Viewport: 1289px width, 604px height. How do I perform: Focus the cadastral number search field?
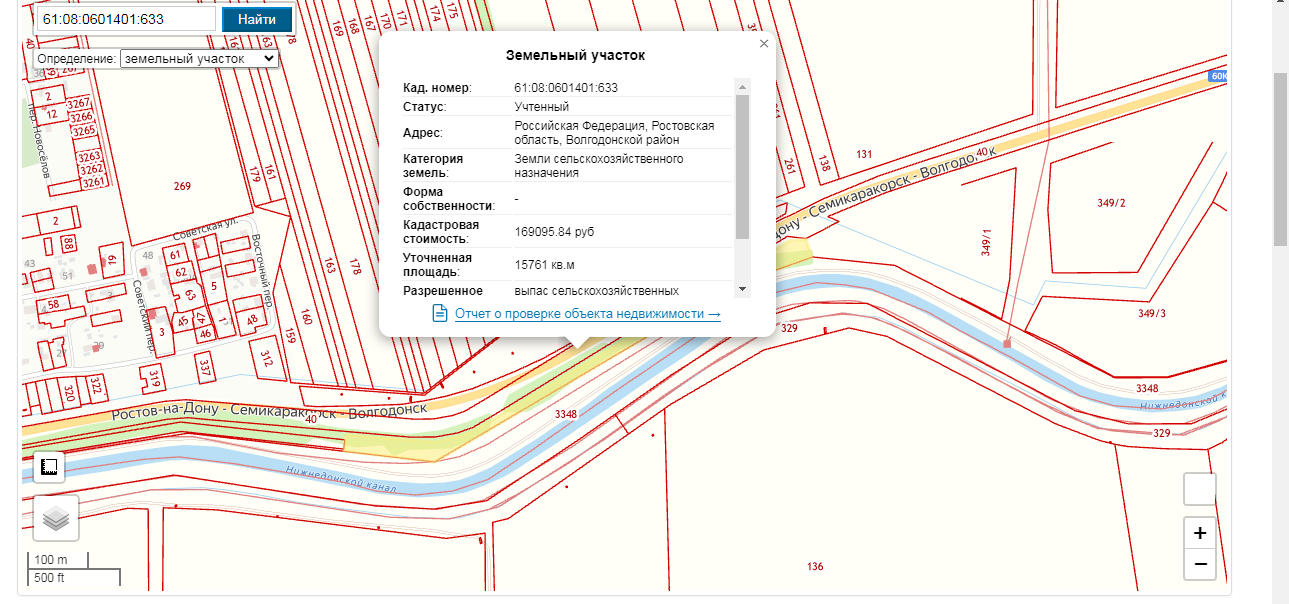(x=125, y=19)
